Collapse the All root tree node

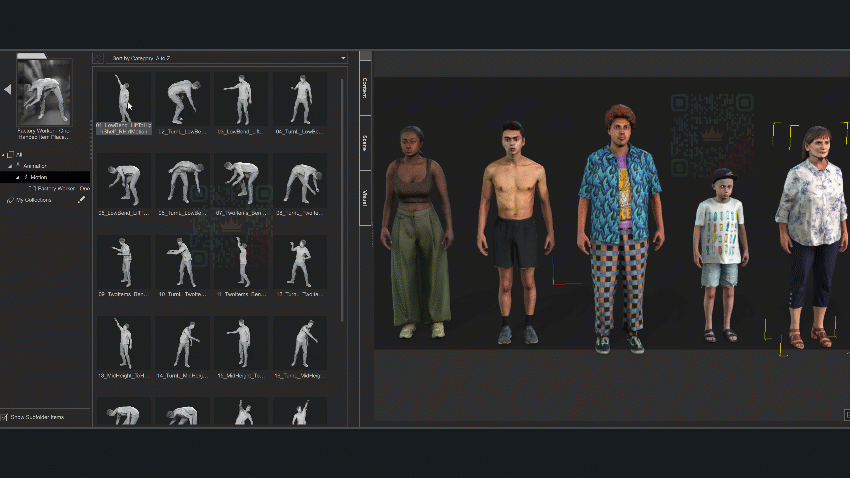(4, 155)
